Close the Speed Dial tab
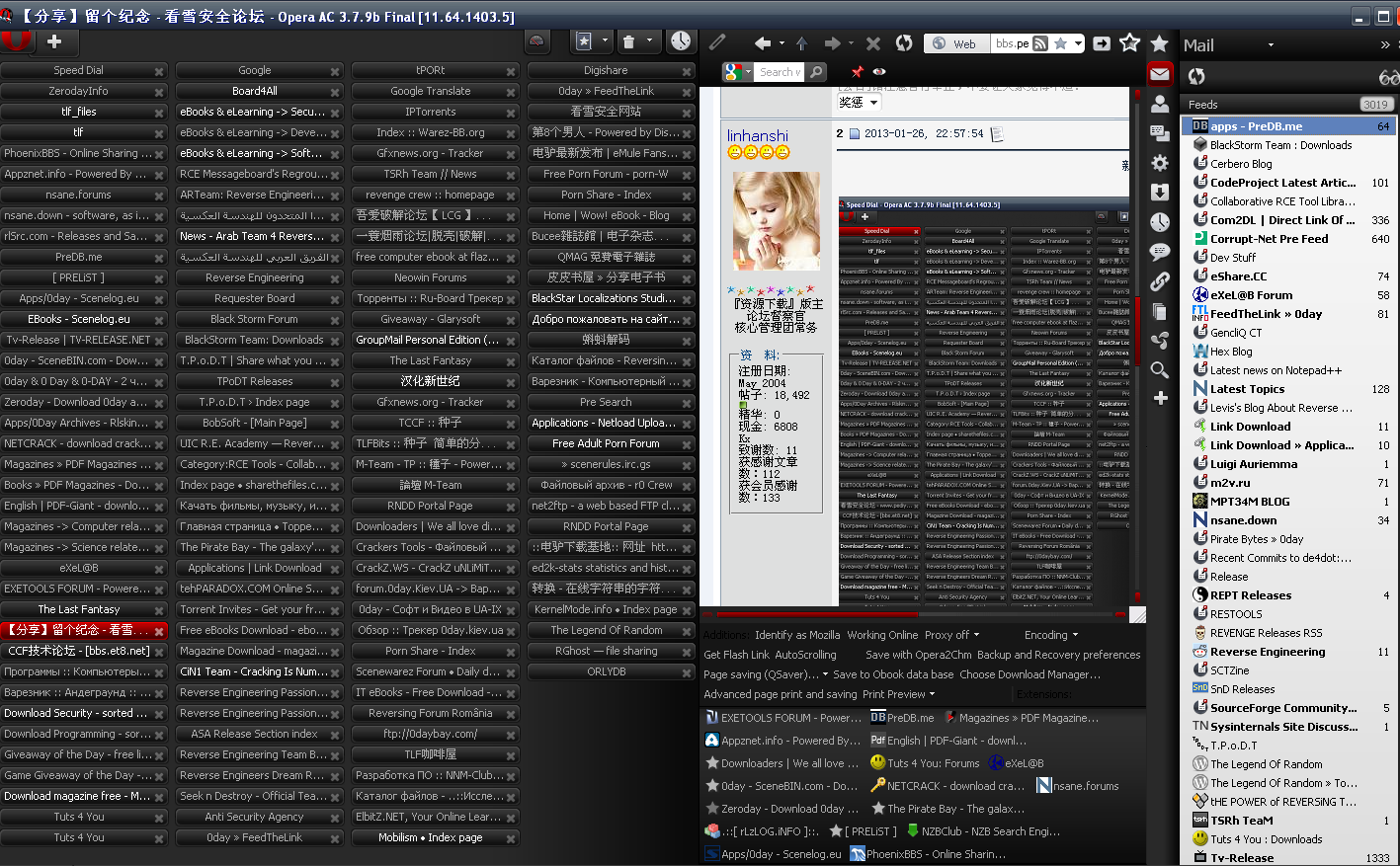The image size is (1400, 866). 159,71
